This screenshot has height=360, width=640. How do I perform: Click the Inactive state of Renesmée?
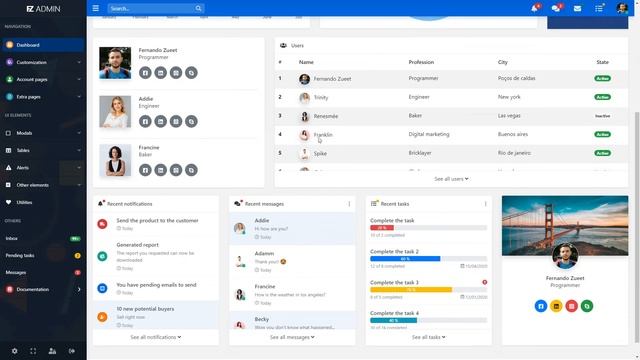pos(602,116)
